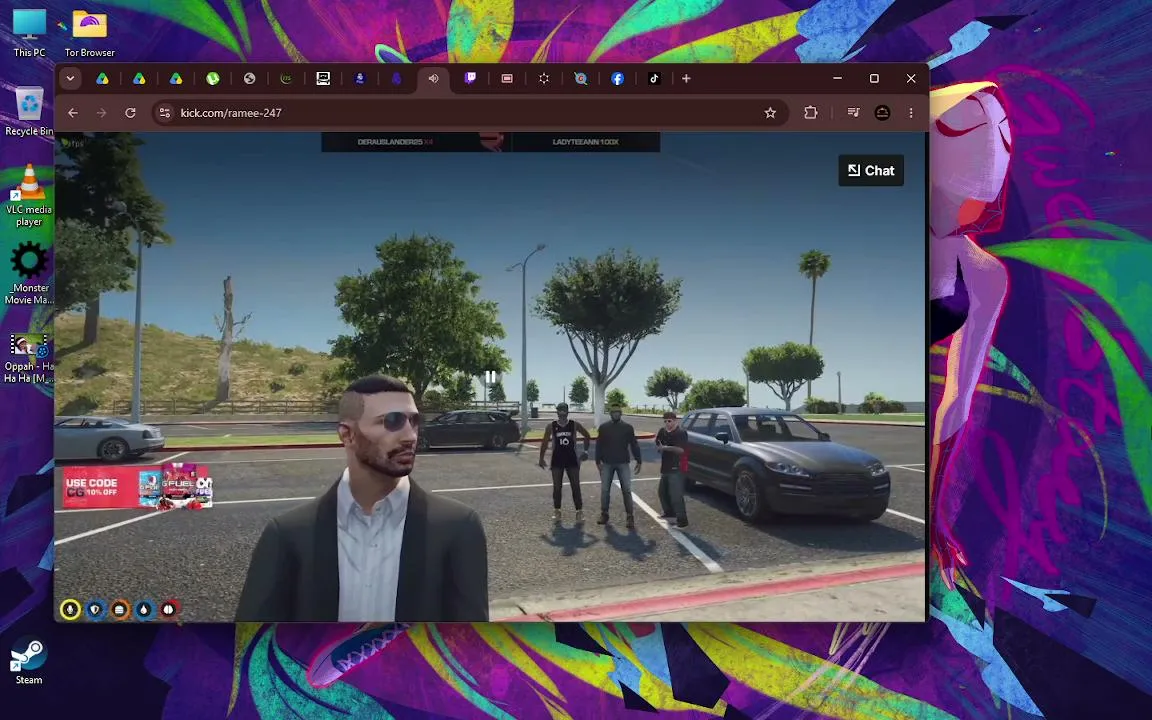Open the browser profile avatar
Image resolution: width=1152 pixels, height=720 pixels.
pyautogui.click(x=882, y=112)
